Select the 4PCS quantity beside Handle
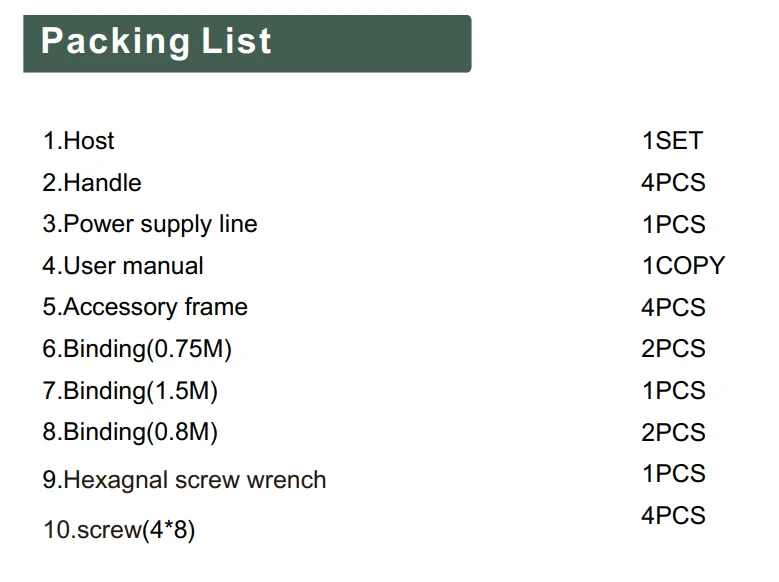The image size is (779, 582). click(673, 182)
